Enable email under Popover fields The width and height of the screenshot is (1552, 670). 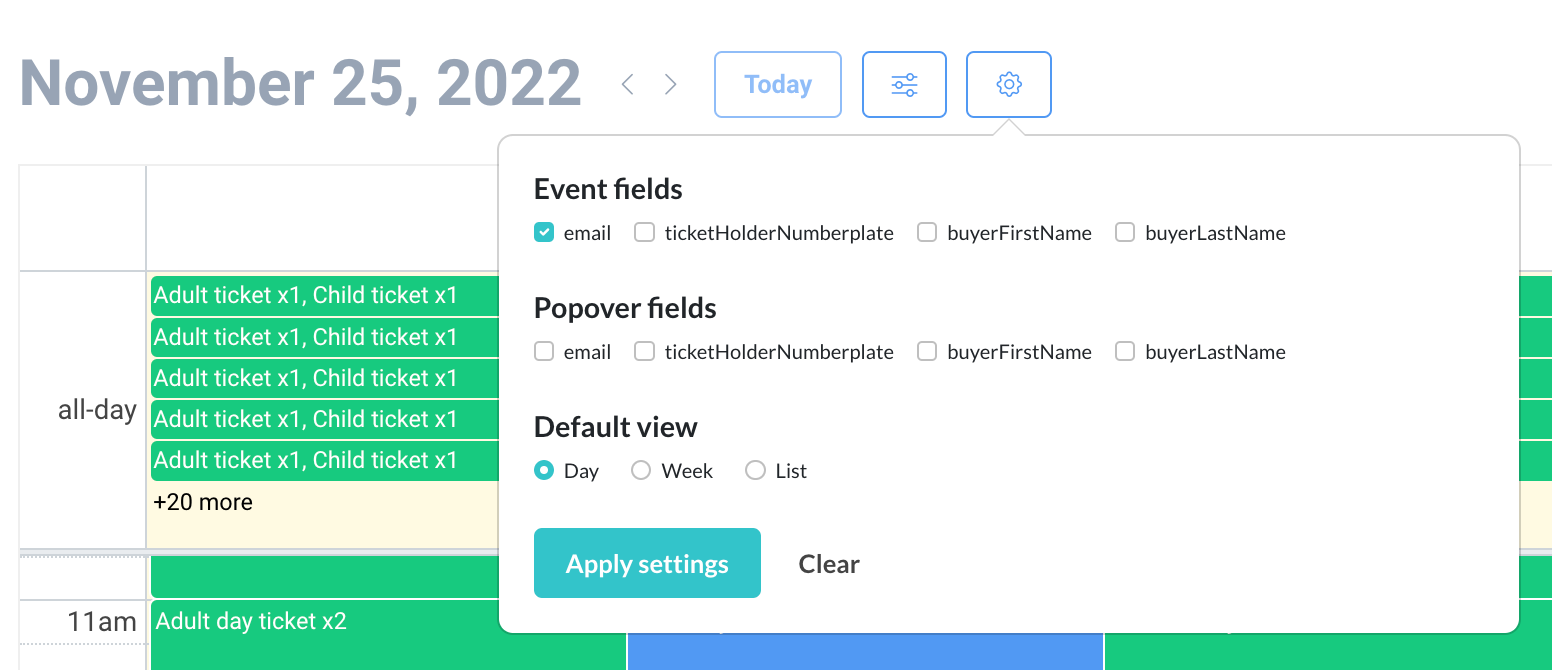point(544,352)
